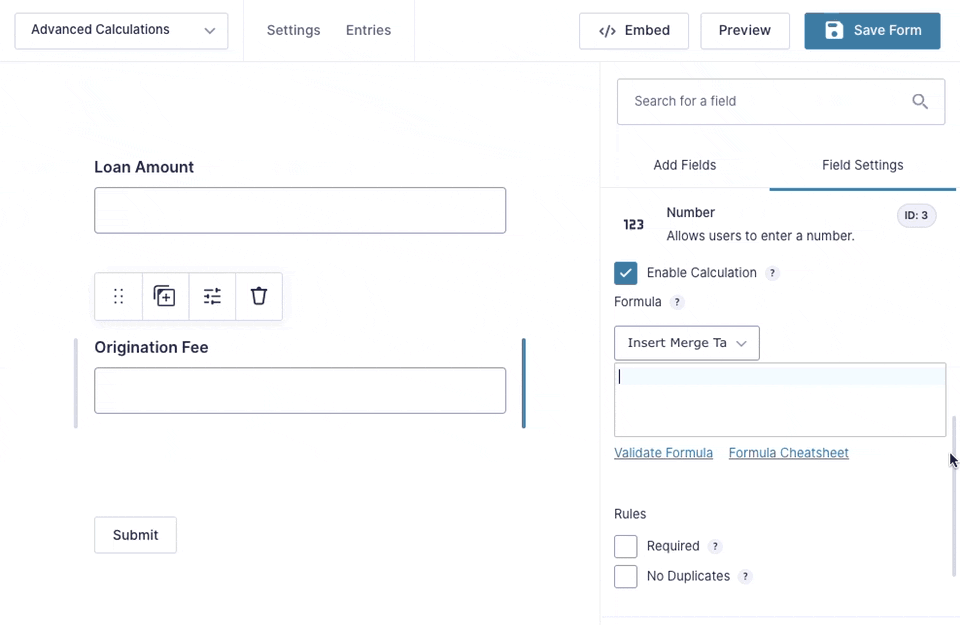This screenshot has width=960, height=625.
Task: Enable the Required checkbox
Action: [x=626, y=546]
